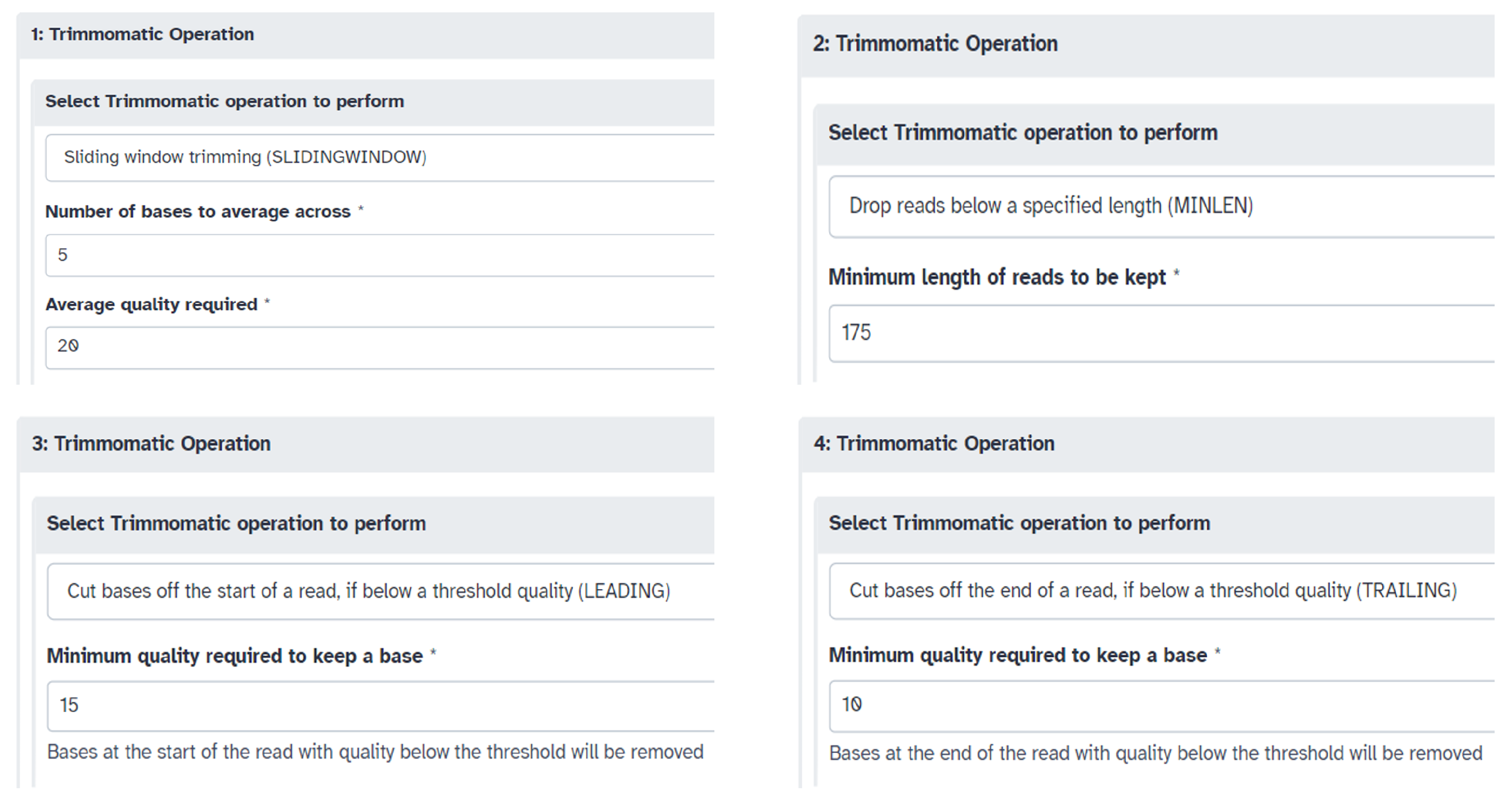The width and height of the screenshot is (1512, 801).
Task: Collapse the "4: Trimmomatic Operation" panel header
Action: pos(934,444)
